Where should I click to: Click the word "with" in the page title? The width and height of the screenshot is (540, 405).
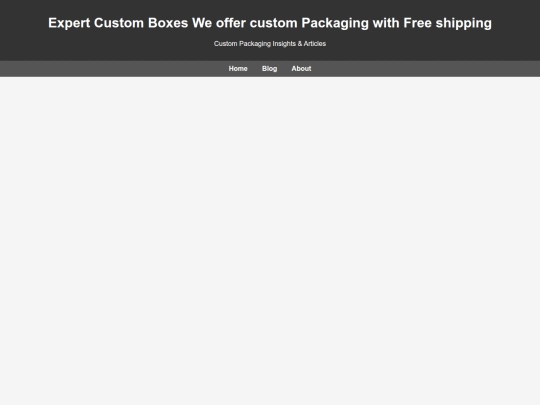pos(386,23)
